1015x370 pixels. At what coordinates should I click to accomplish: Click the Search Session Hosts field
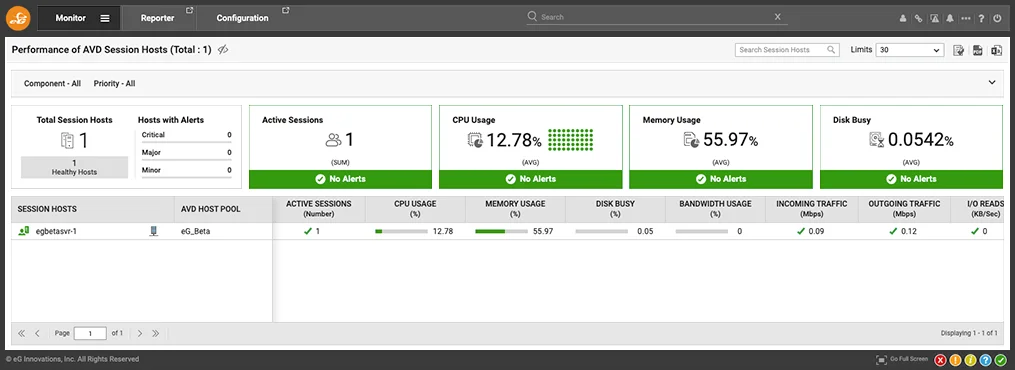[787, 50]
